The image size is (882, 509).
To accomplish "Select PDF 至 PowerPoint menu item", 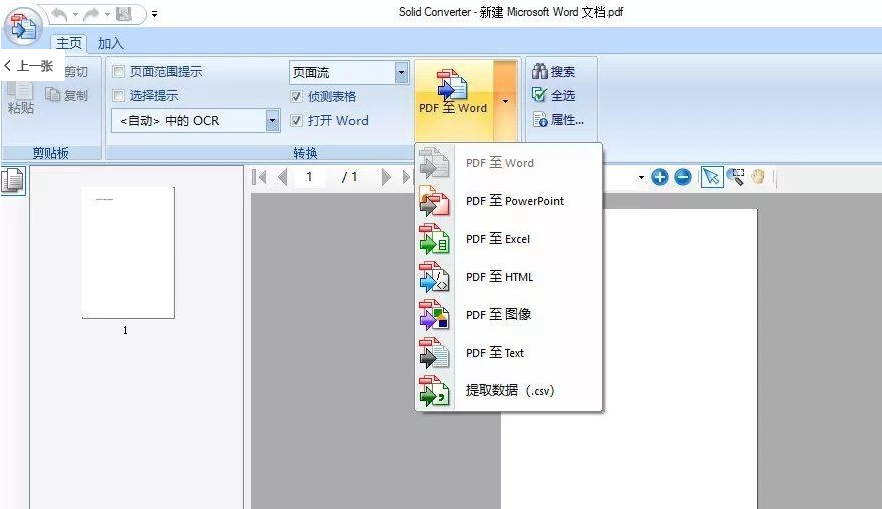I will coord(508,201).
